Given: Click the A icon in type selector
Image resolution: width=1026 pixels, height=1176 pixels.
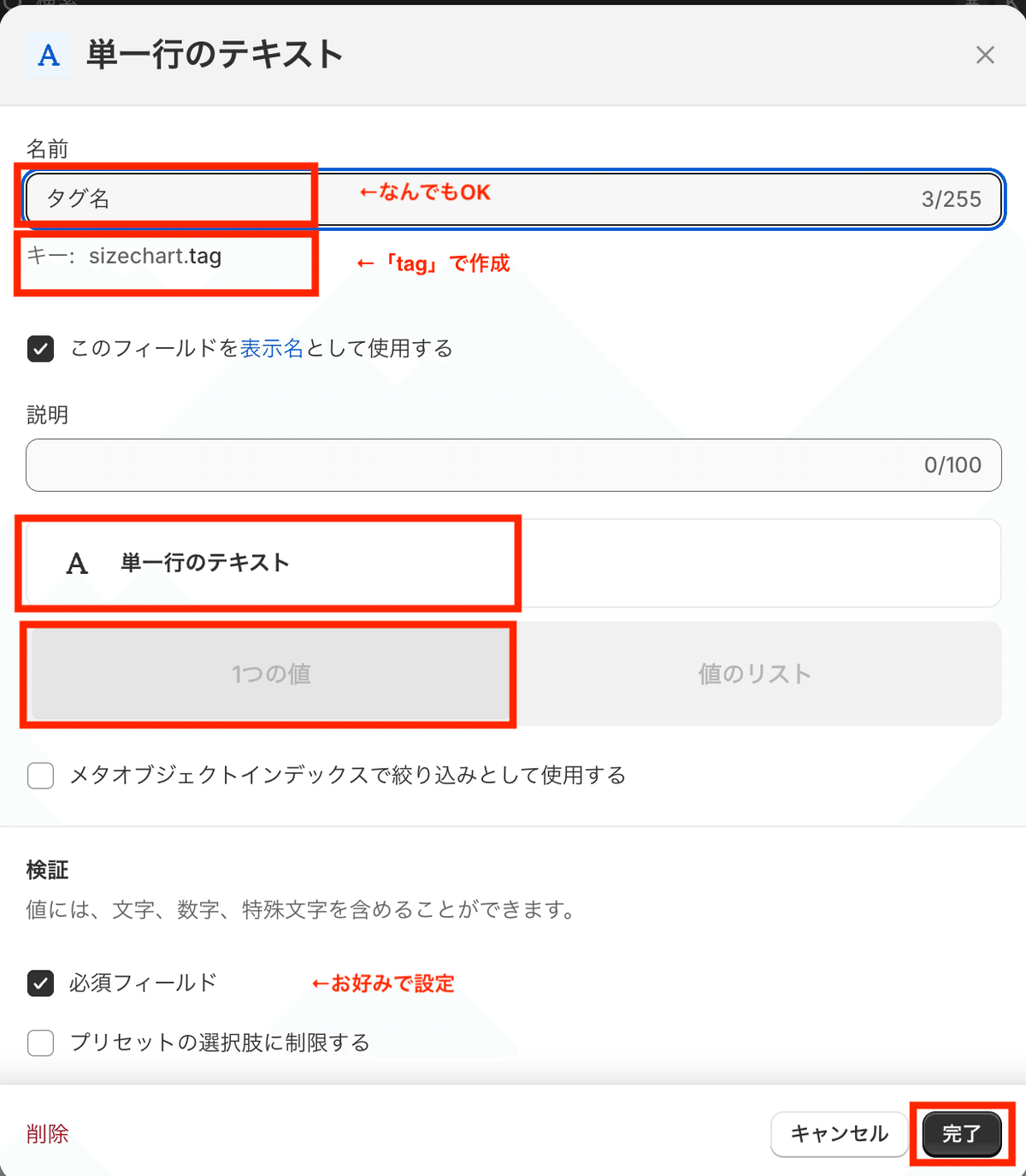Looking at the screenshot, I should click(77, 564).
